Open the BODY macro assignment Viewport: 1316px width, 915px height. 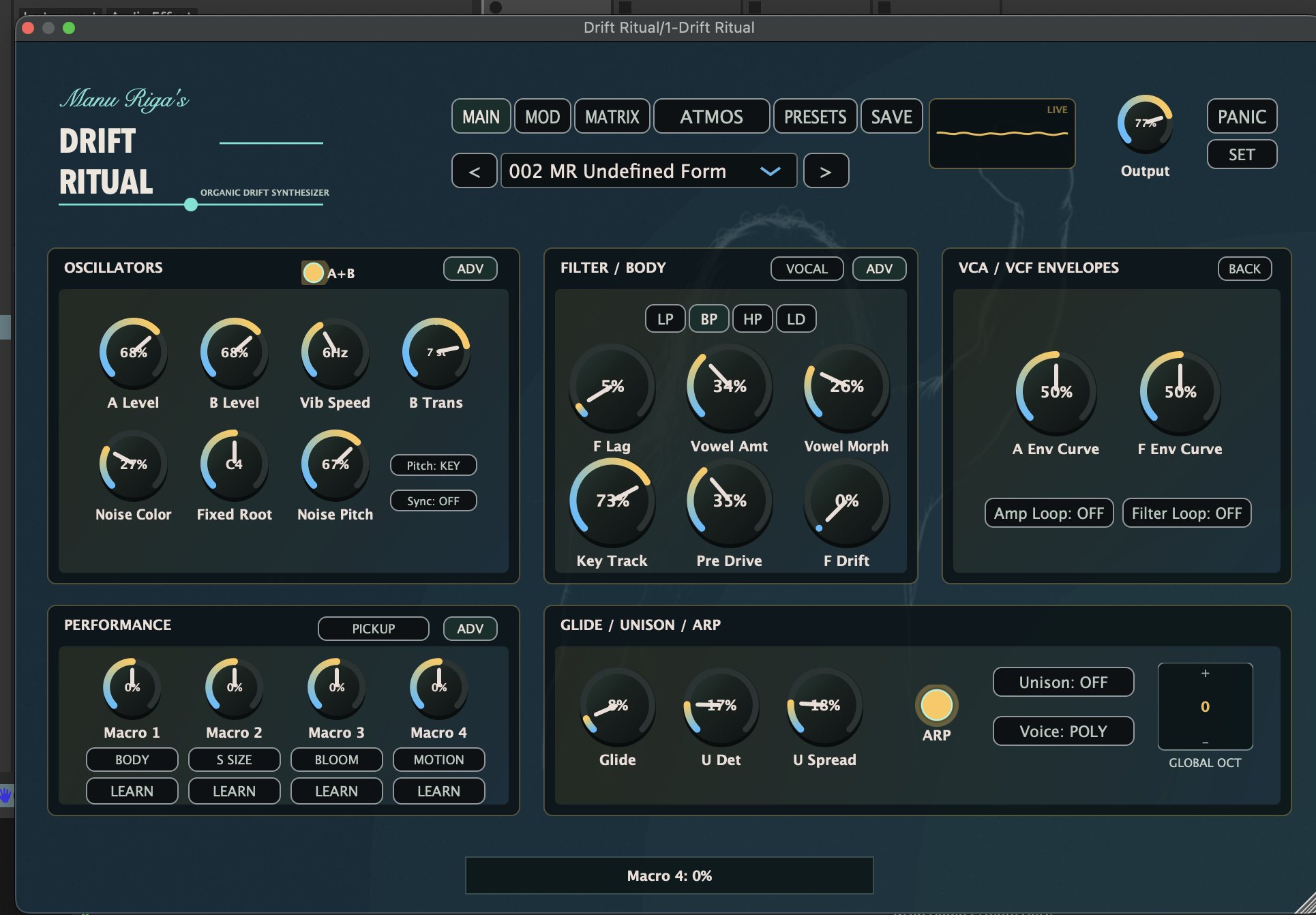coord(132,760)
